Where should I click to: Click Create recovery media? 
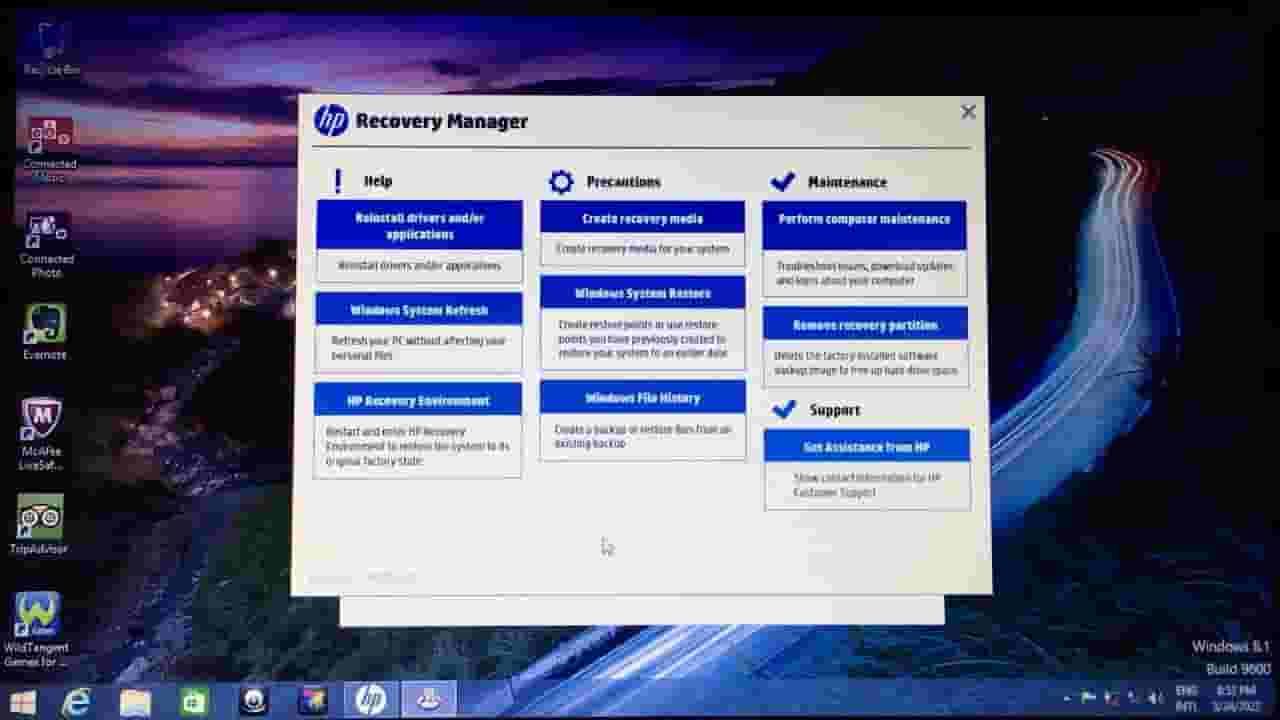point(643,218)
